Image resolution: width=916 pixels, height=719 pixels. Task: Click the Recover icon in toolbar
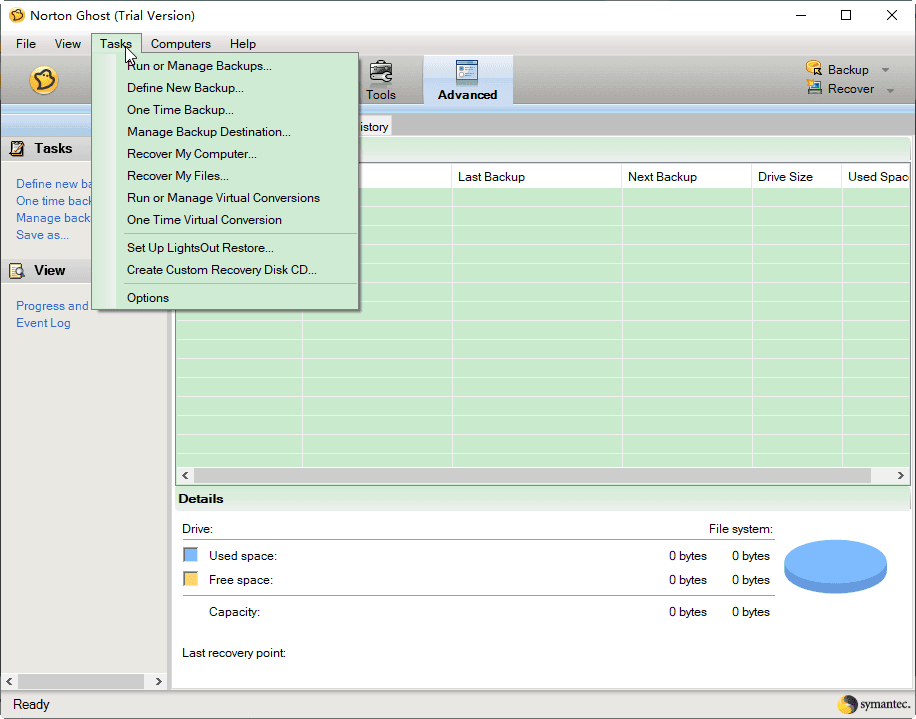(x=814, y=88)
